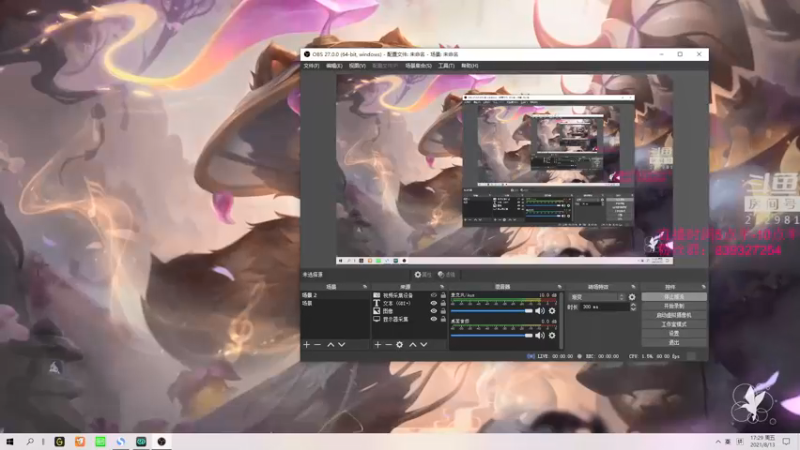The image size is (800, 450).
Task: Pop out the Audio Mixer dock panel
Action: pos(559,287)
